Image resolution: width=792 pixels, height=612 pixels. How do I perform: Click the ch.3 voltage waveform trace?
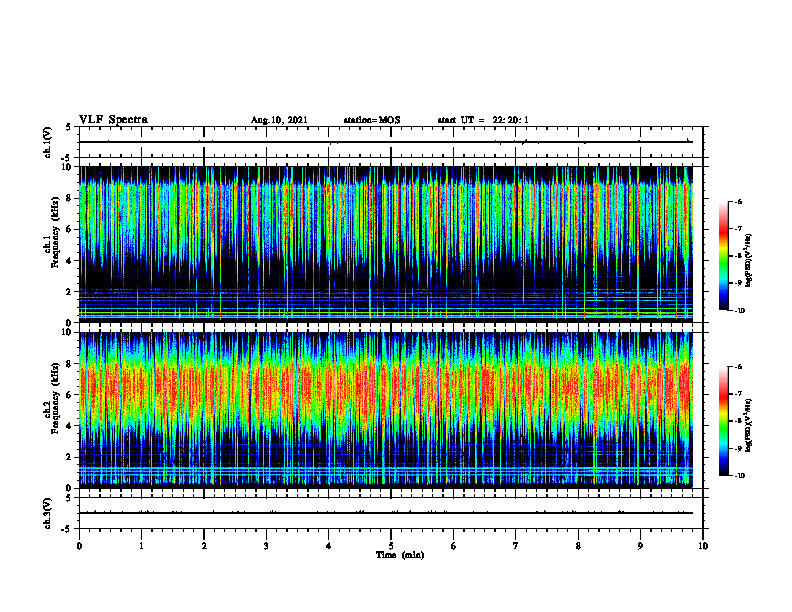pyautogui.click(x=386, y=513)
